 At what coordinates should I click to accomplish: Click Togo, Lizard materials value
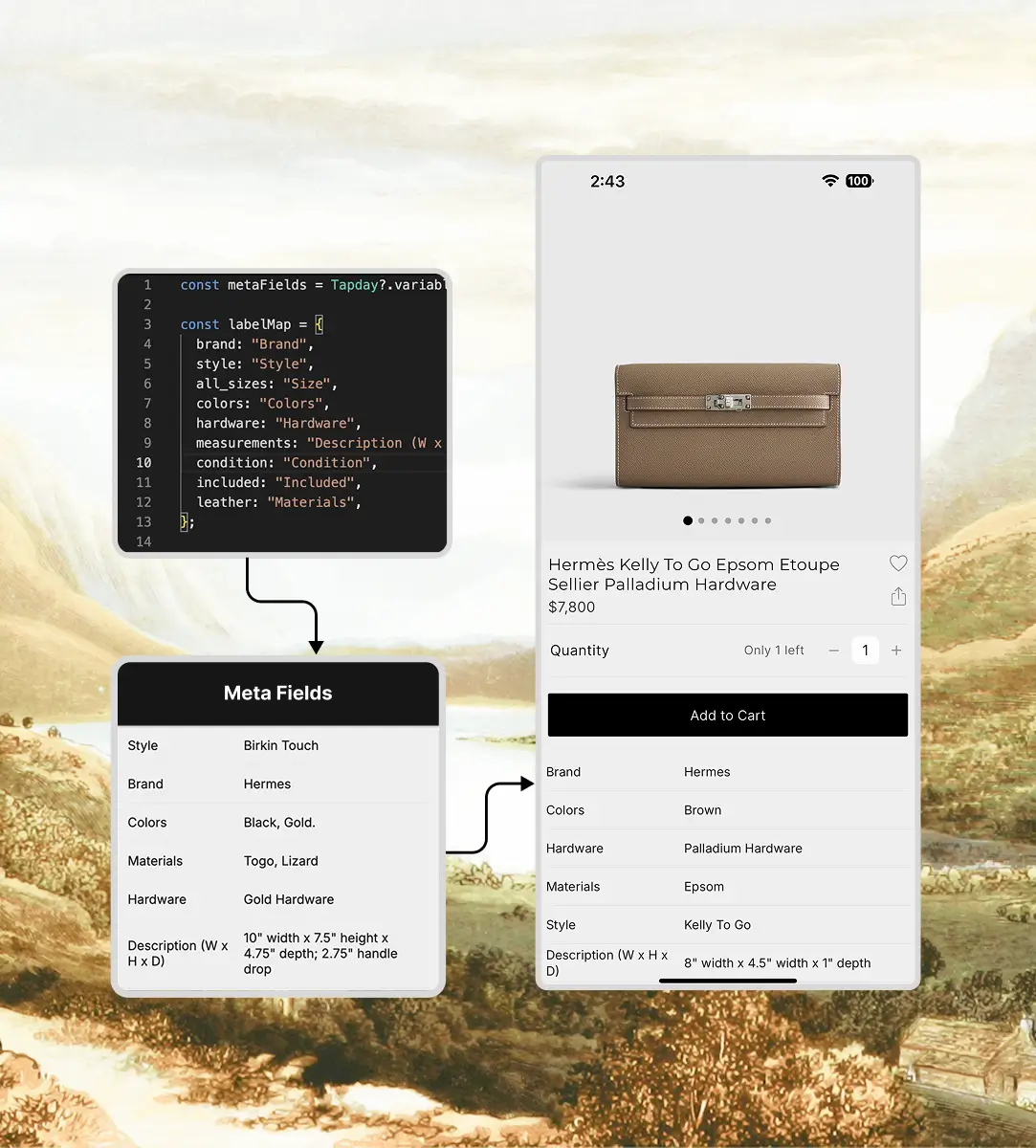click(281, 861)
